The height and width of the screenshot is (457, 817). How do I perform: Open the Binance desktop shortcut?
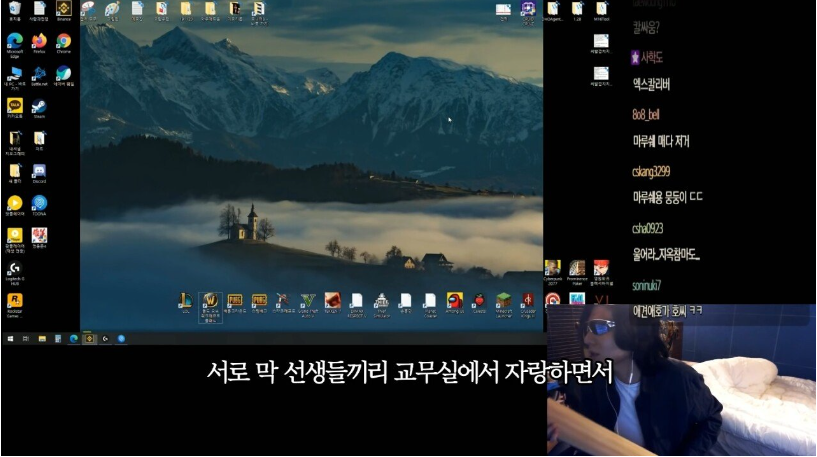pyautogui.click(x=64, y=10)
